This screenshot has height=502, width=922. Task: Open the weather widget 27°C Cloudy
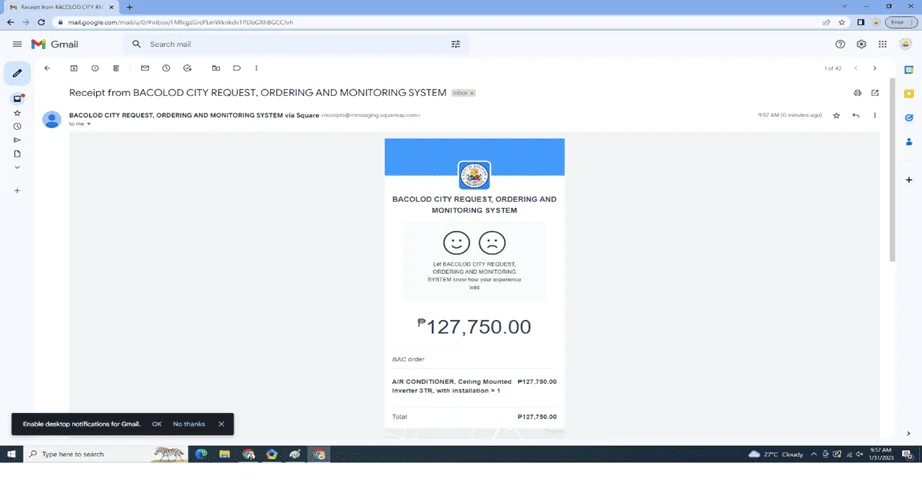776,454
